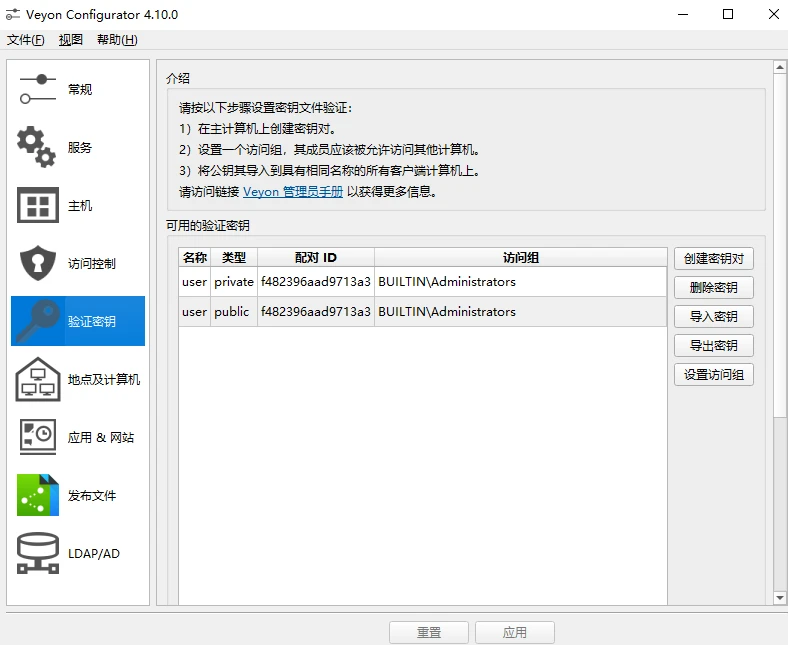
Task: Open the 帮助(H) menu
Action: tap(117, 40)
